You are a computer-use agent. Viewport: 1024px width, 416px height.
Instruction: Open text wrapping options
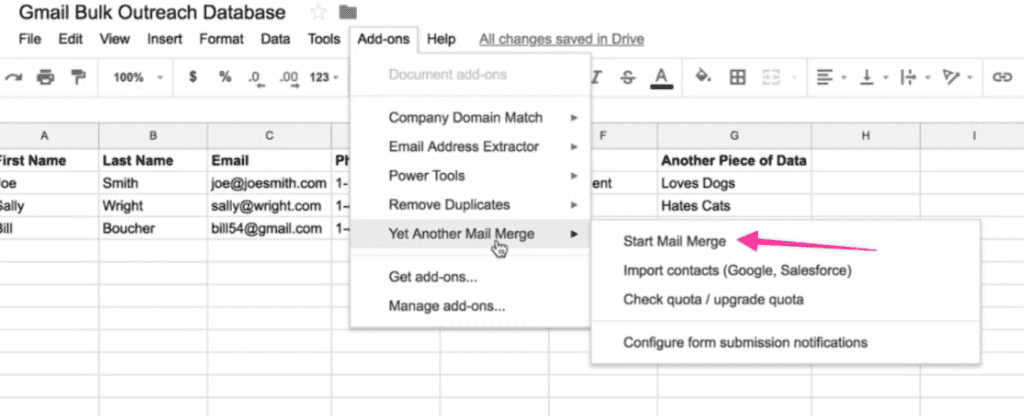pos(914,77)
